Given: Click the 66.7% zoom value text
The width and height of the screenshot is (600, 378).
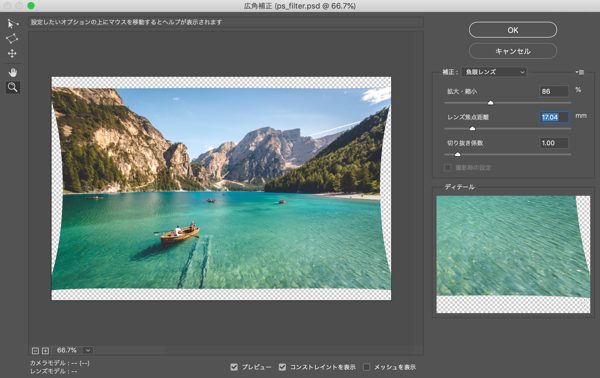Looking at the screenshot, I should (67, 350).
